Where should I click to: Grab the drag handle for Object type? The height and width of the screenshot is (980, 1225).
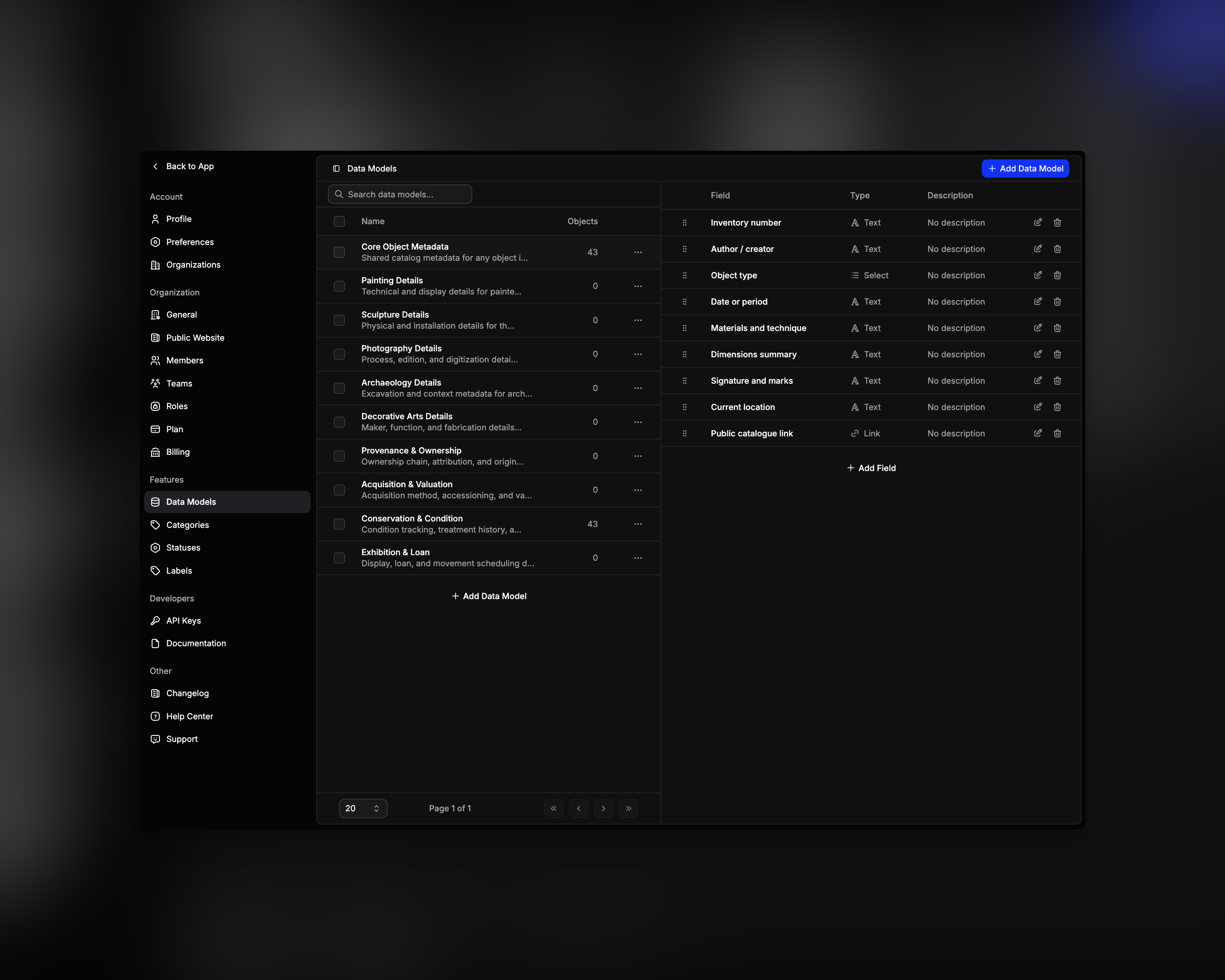pos(684,275)
